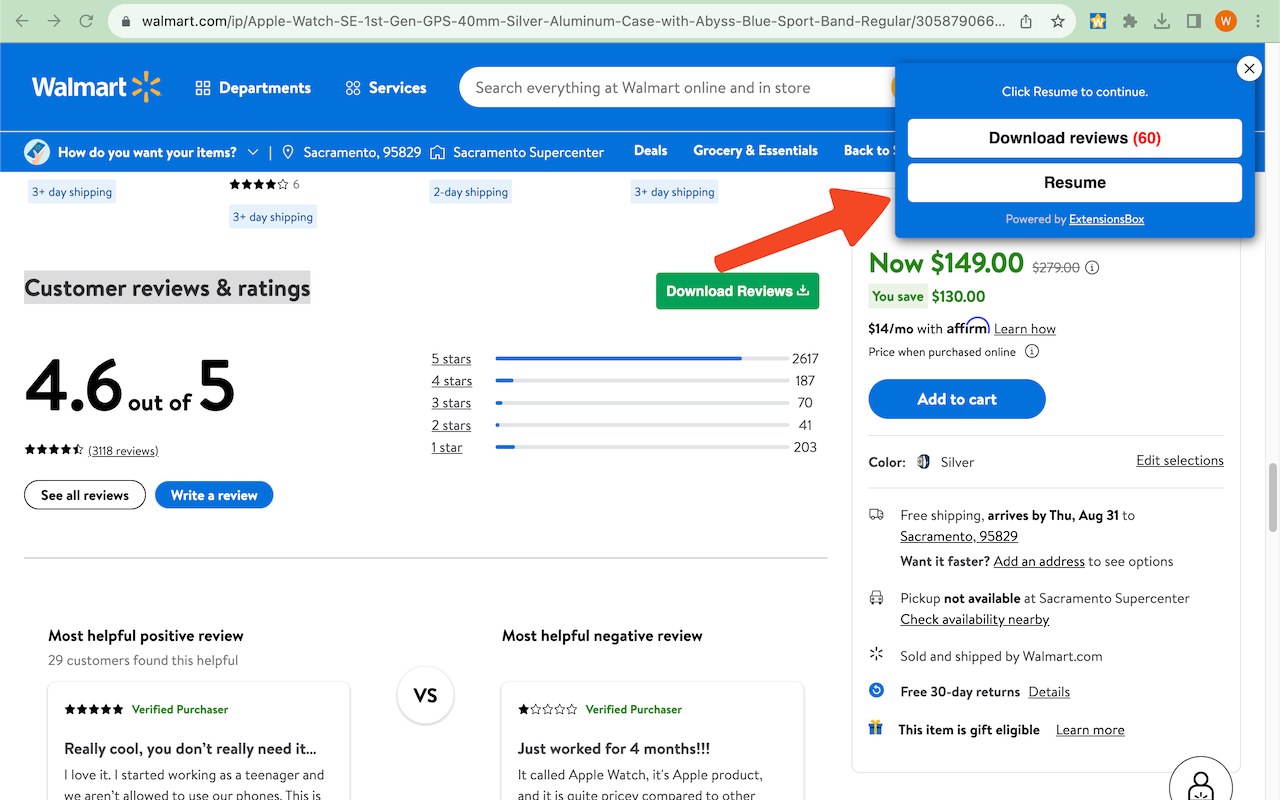Viewport: 1280px width, 800px height.
Task: Click the info icon beside the $279.00 price
Action: coord(1092,267)
